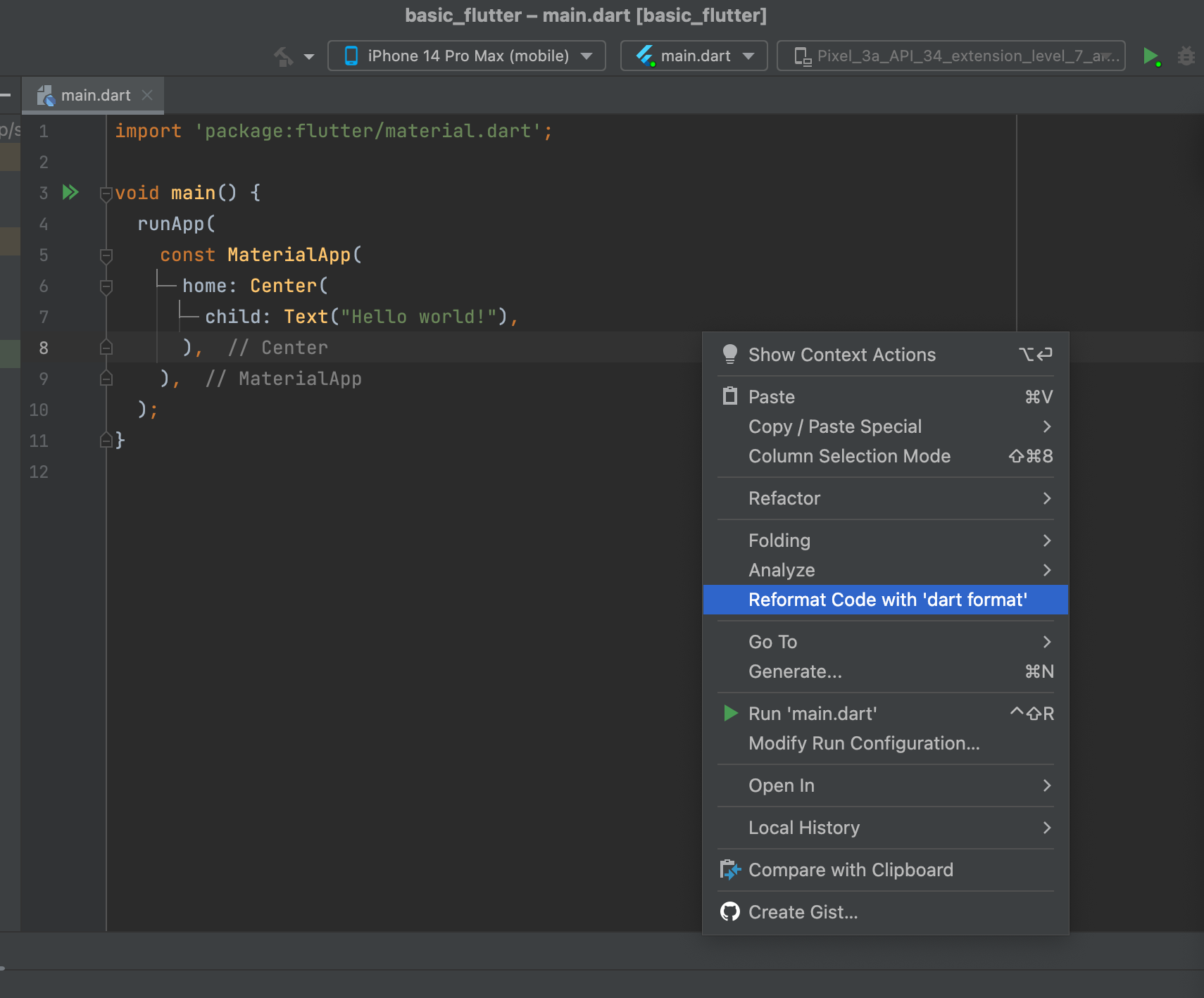Open the Pixel_3a_API_34 device dropdown
This screenshot has width=1204, height=998.
coord(951,56)
